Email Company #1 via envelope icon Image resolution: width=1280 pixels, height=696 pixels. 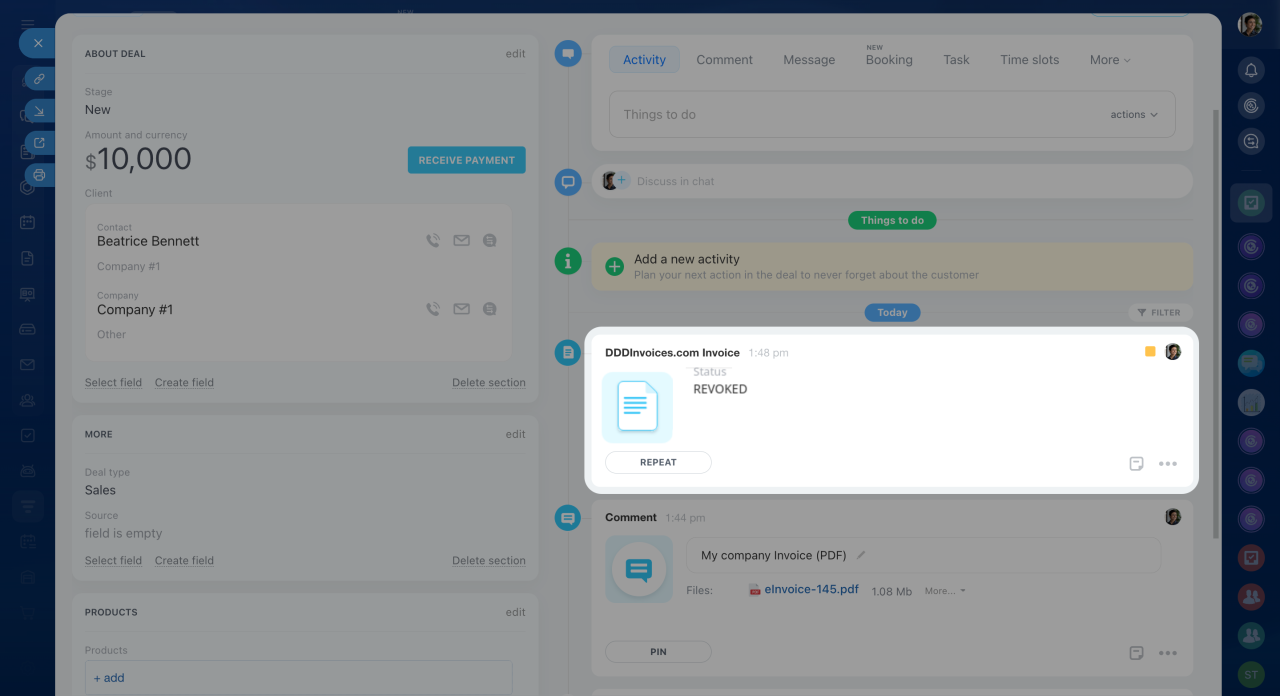point(461,310)
